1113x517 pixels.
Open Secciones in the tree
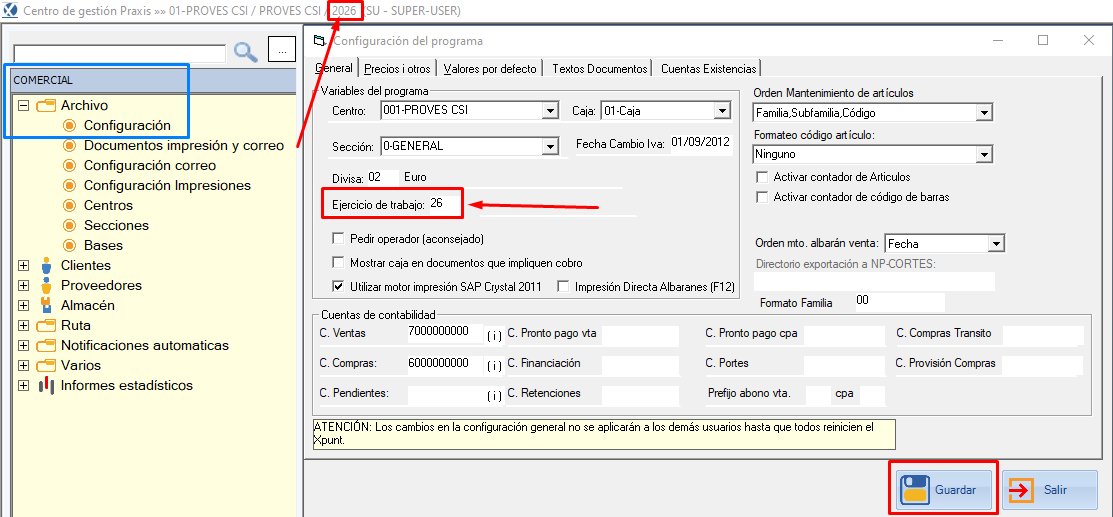click(x=116, y=225)
